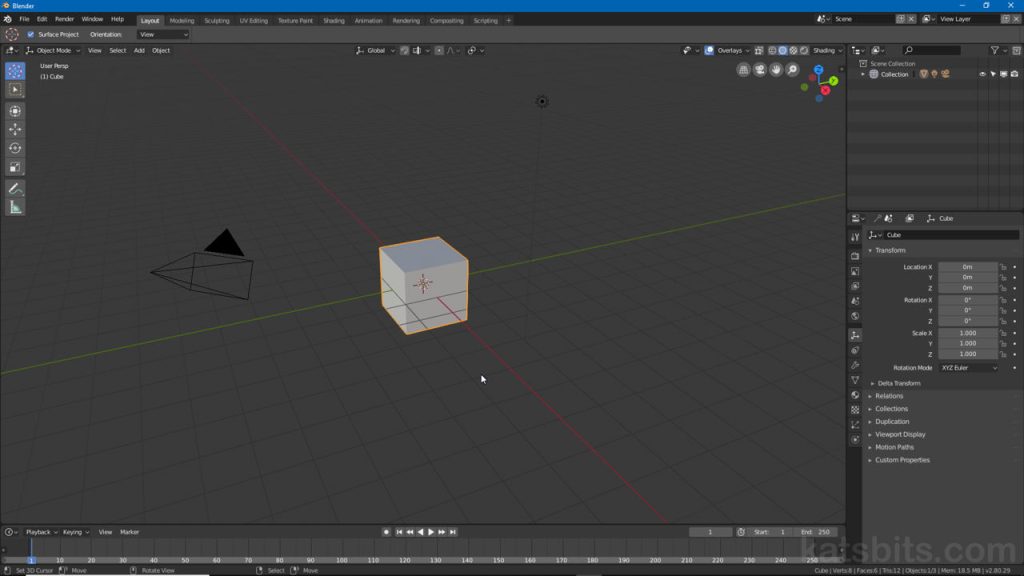Viewport: 1024px width, 576px height.
Task: Select the Rotate tool in the toolbar
Action: [x=15, y=148]
